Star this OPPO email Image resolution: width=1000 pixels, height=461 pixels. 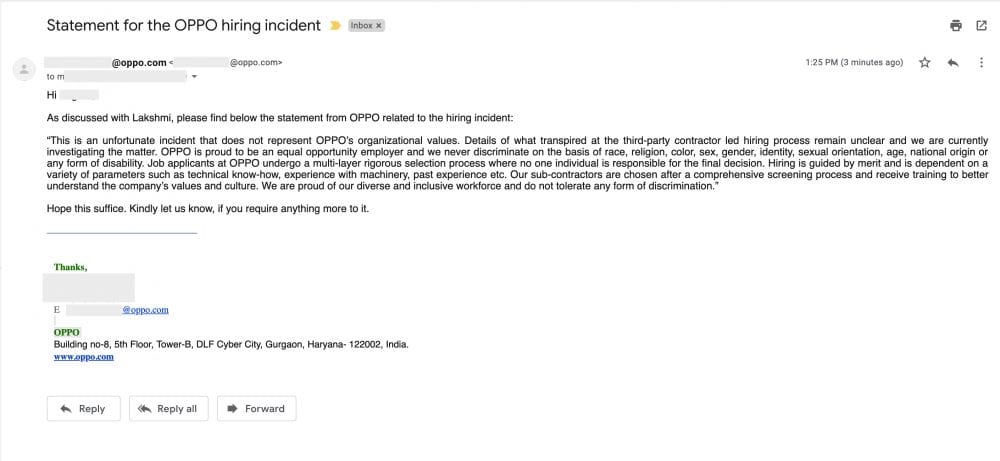(925, 62)
